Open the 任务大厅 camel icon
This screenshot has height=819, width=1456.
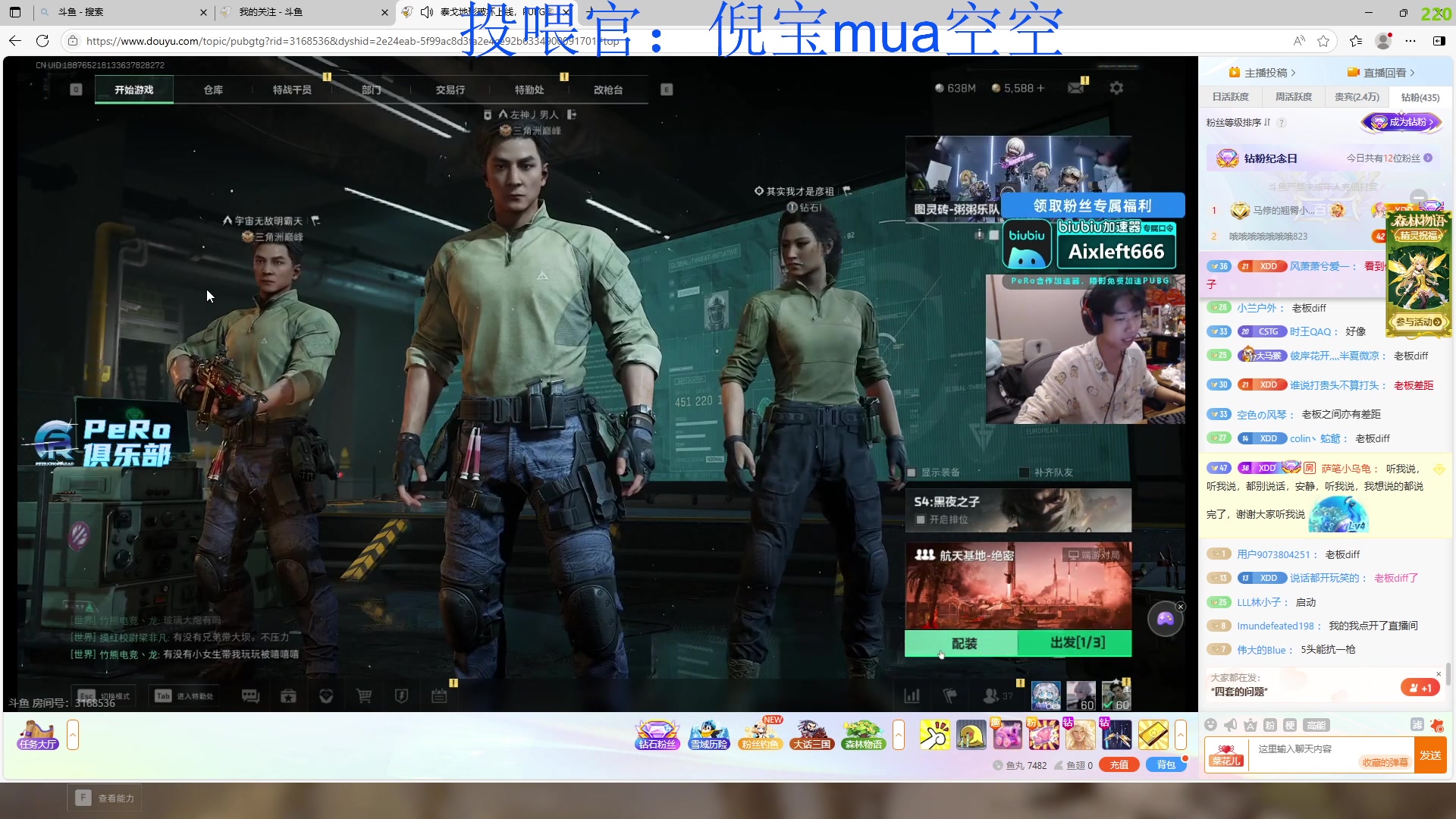38,735
